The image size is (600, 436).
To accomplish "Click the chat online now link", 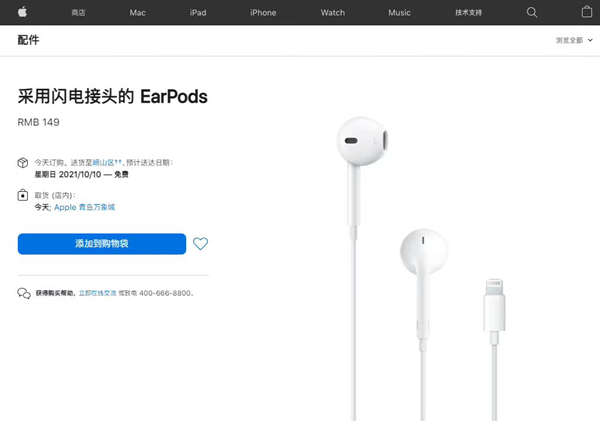I will pyautogui.click(x=98, y=293).
